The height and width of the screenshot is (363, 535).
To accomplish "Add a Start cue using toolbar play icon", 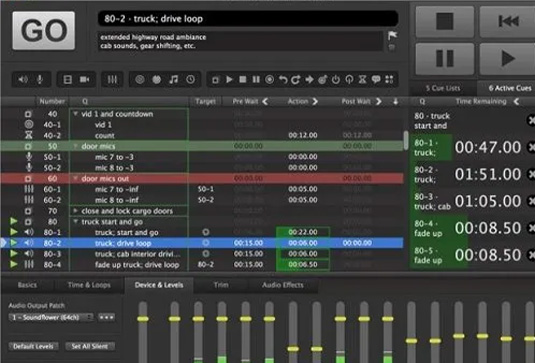I will [229, 80].
